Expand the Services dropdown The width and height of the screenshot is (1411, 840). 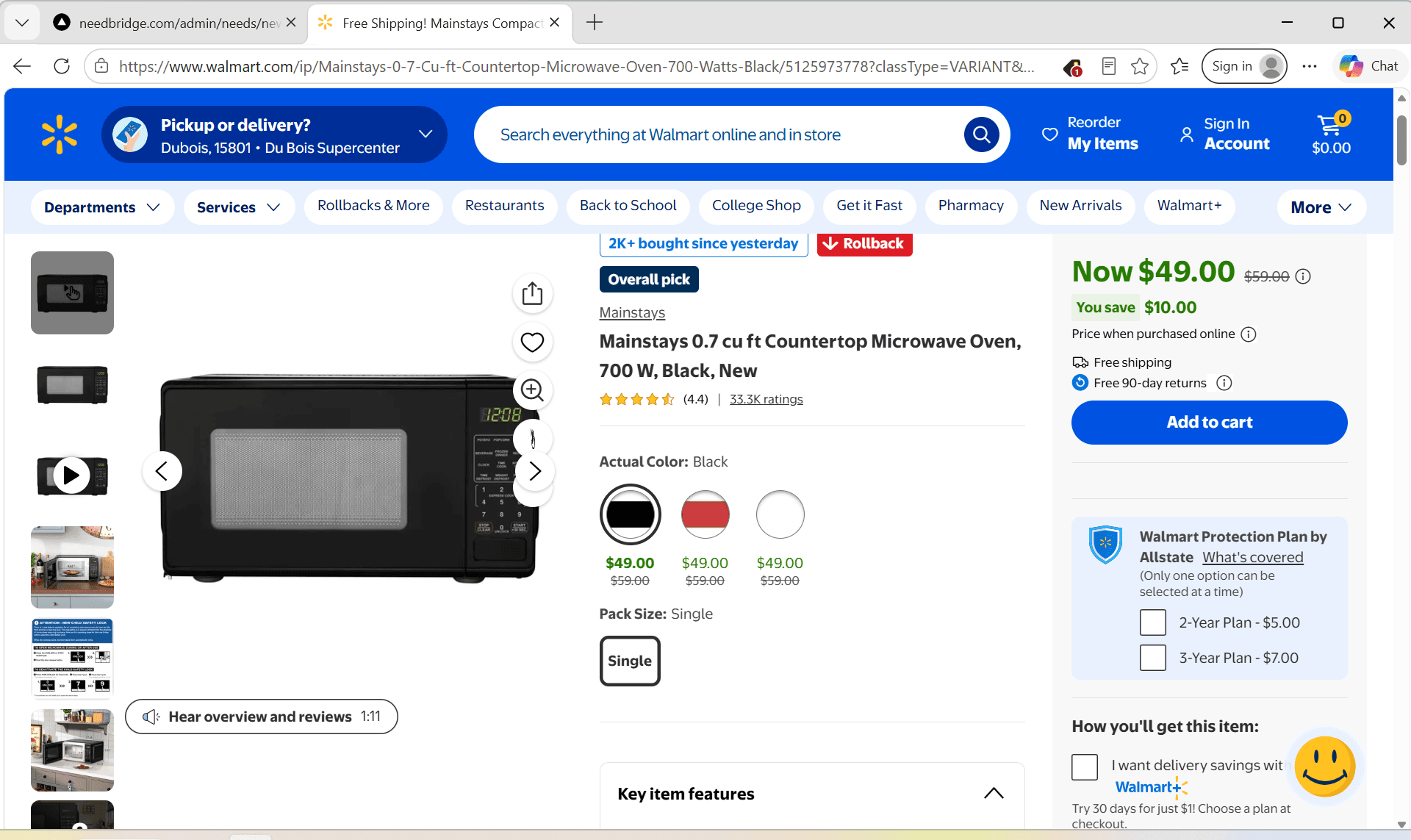pyautogui.click(x=239, y=207)
